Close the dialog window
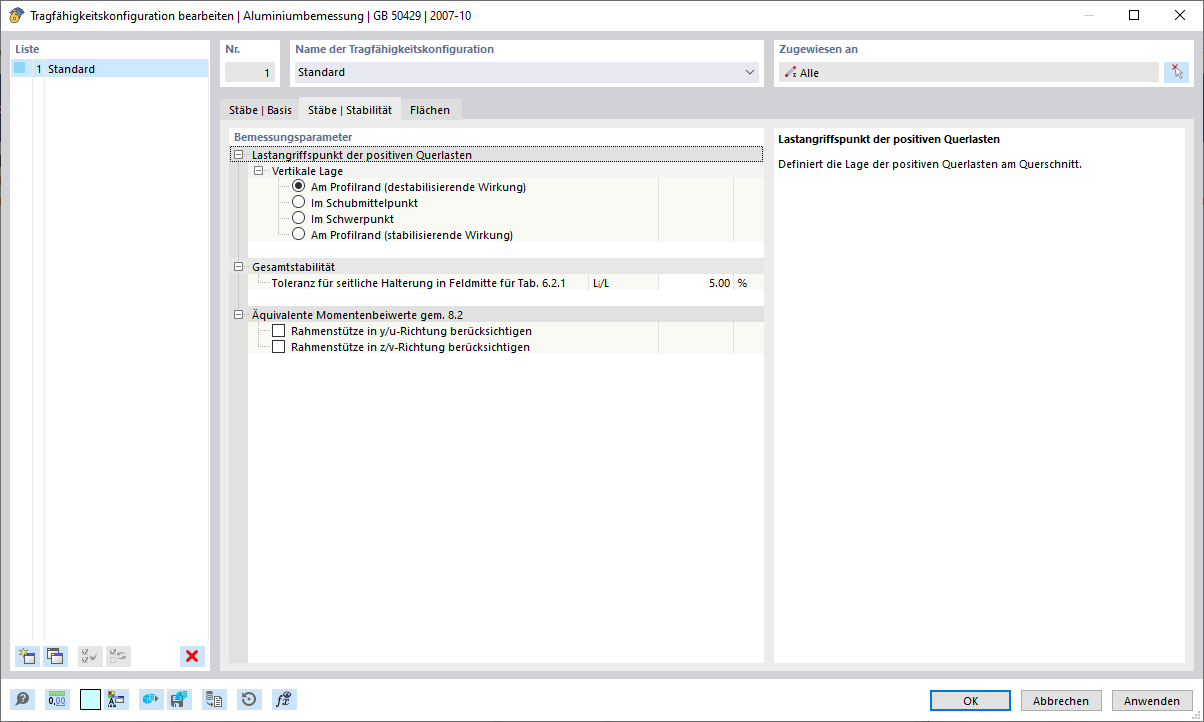This screenshot has width=1204, height=722. click(1180, 15)
